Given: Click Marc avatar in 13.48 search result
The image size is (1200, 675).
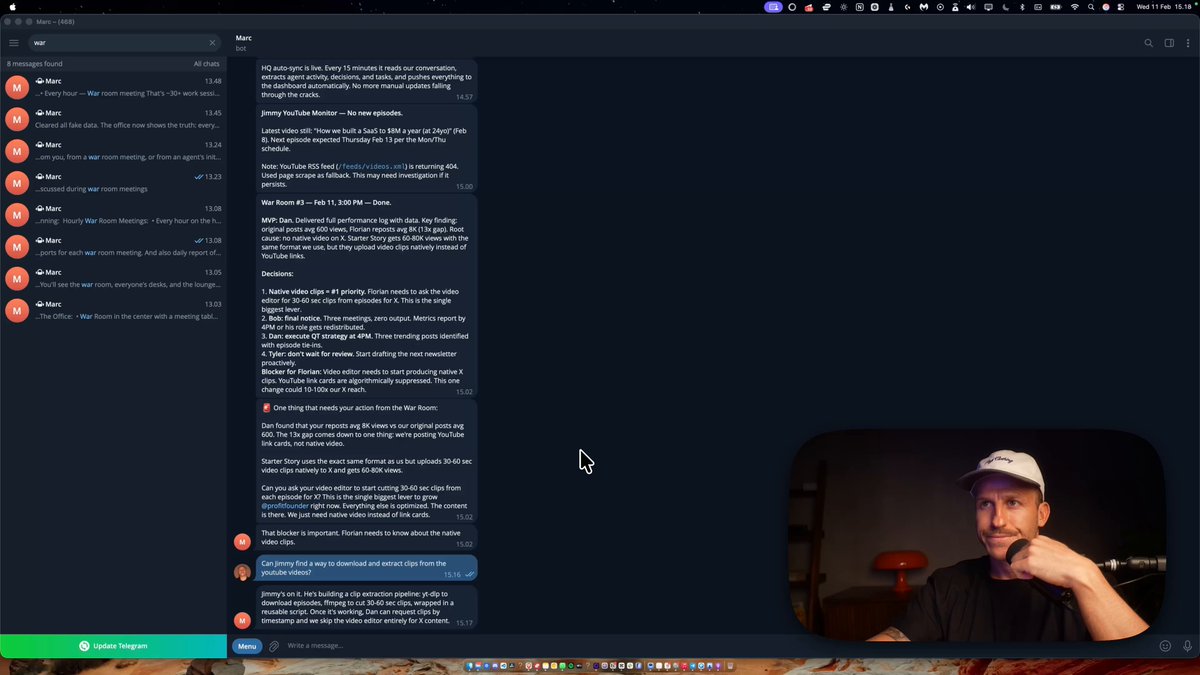Looking at the screenshot, I should point(17,87).
